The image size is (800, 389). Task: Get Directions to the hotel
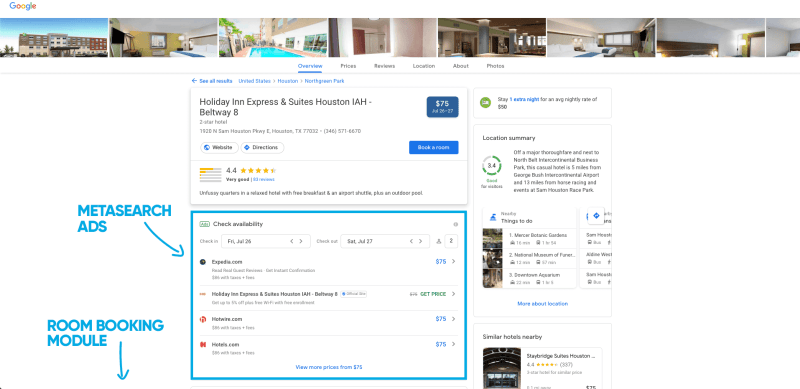pyautogui.click(x=262, y=148)
